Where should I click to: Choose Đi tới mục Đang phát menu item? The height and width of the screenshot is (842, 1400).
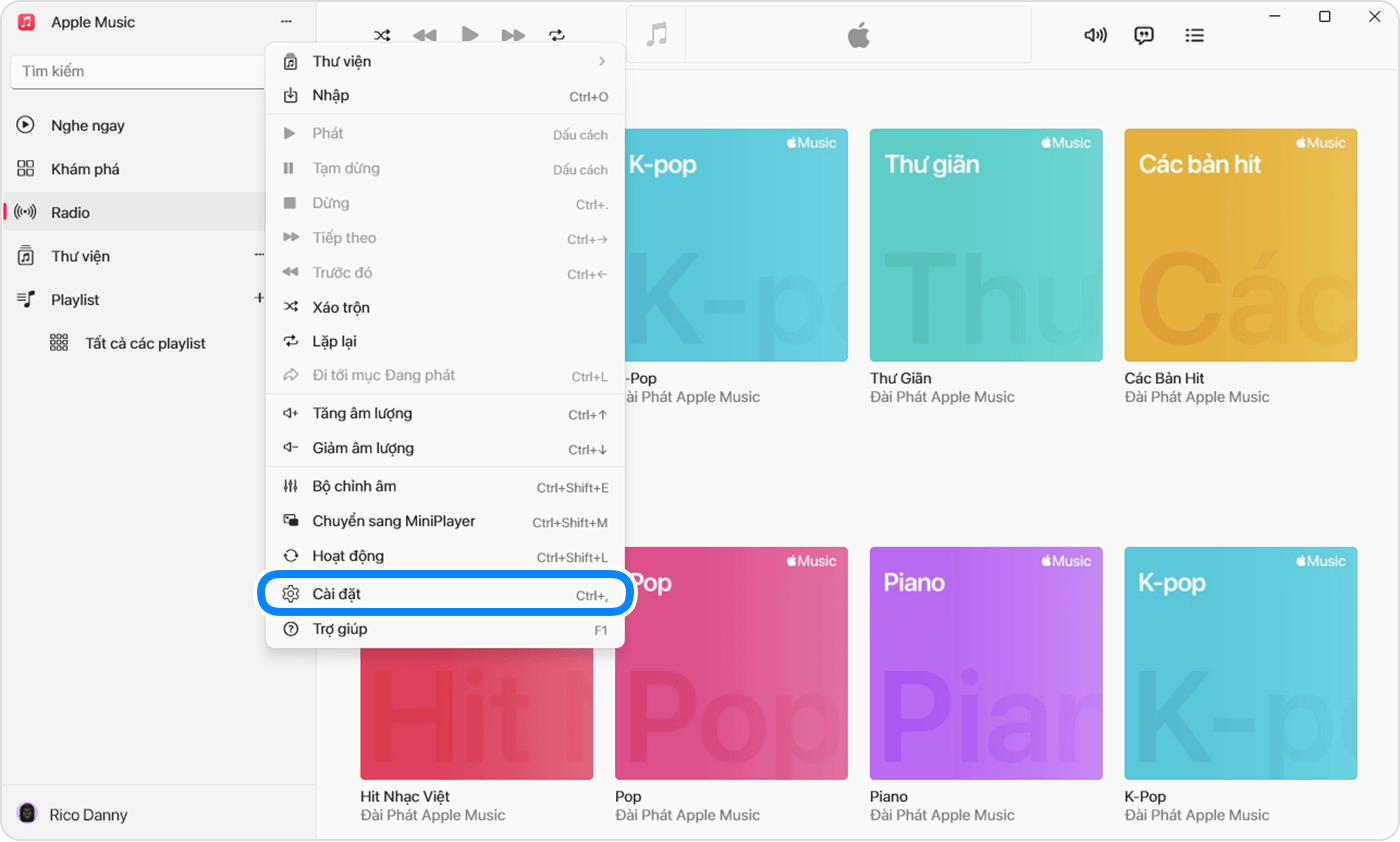(445, 376)
